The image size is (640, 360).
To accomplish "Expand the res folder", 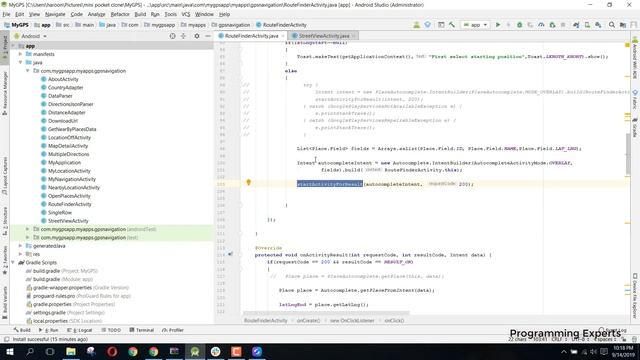I will point(20,254).
